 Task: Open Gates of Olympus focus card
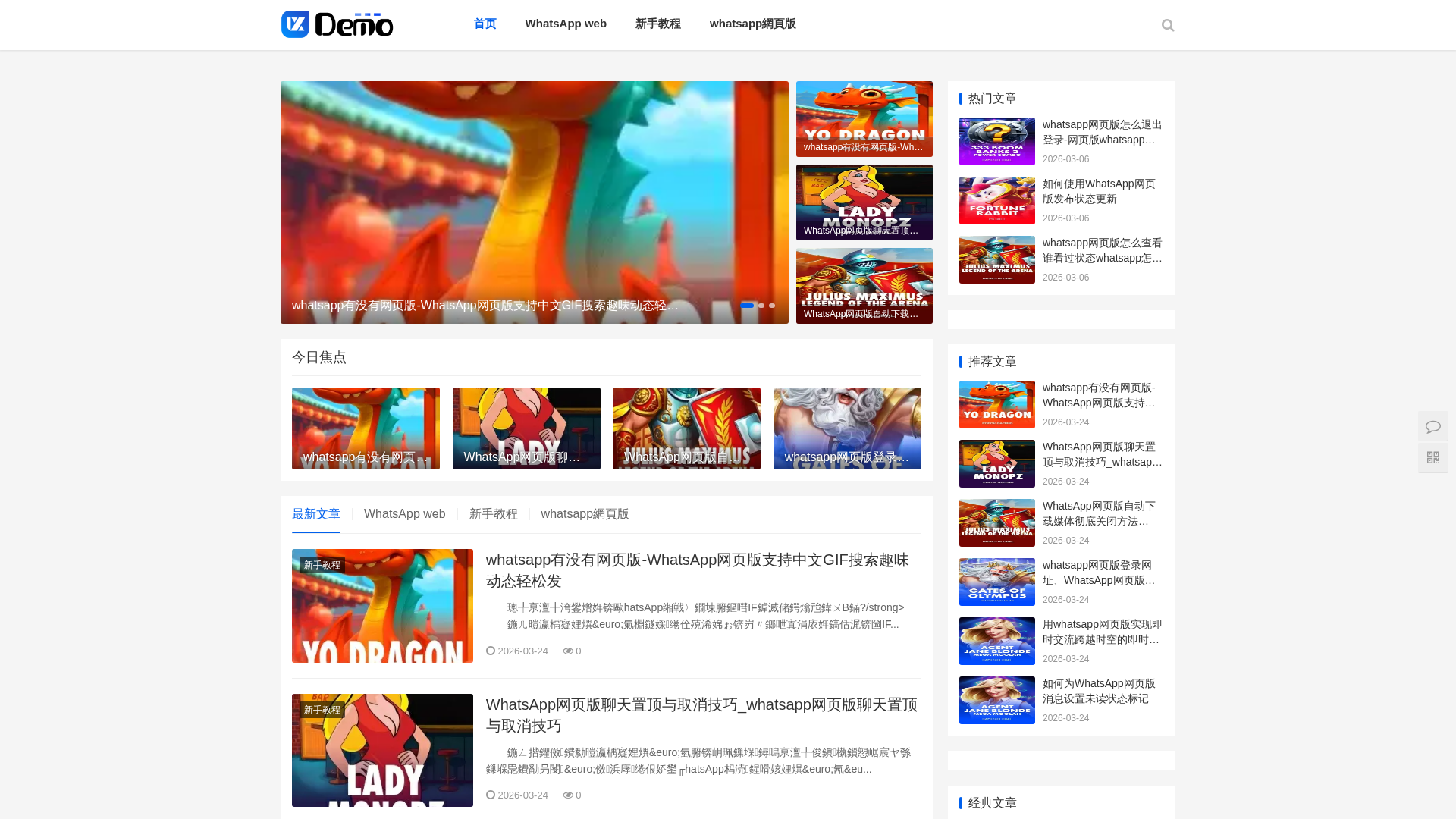[x=846, y=428]
